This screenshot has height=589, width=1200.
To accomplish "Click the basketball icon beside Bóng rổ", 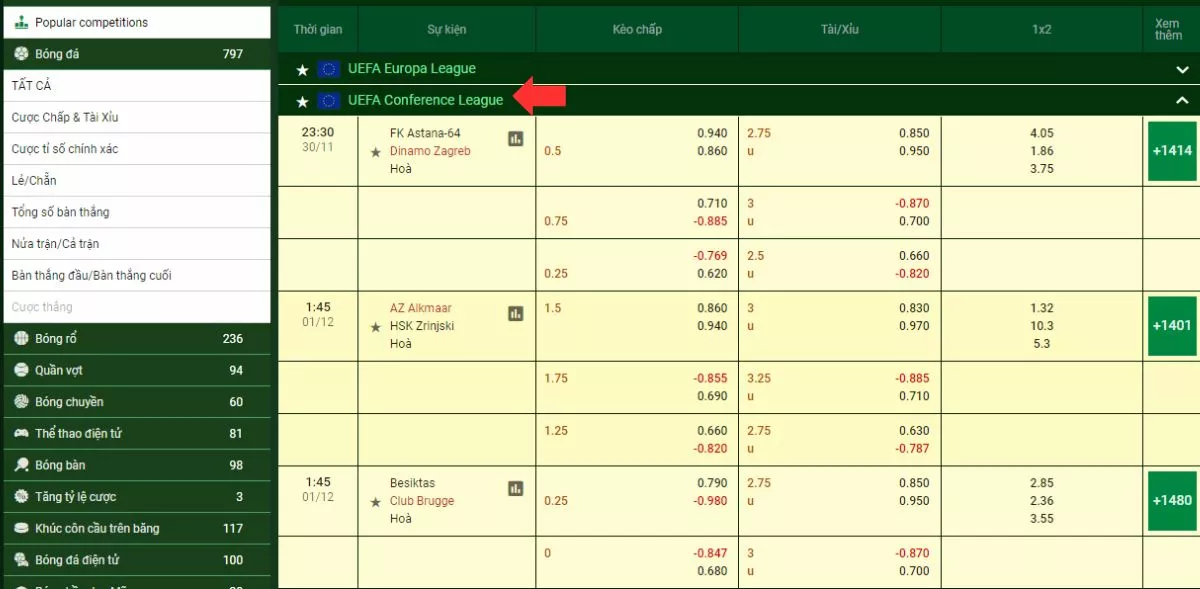I will (21, 338).
